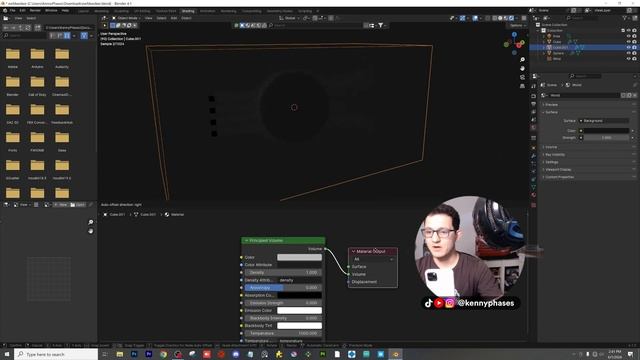640x360 pixels.
Task: Open the viewport Add menu
Action: coord(174,18)
